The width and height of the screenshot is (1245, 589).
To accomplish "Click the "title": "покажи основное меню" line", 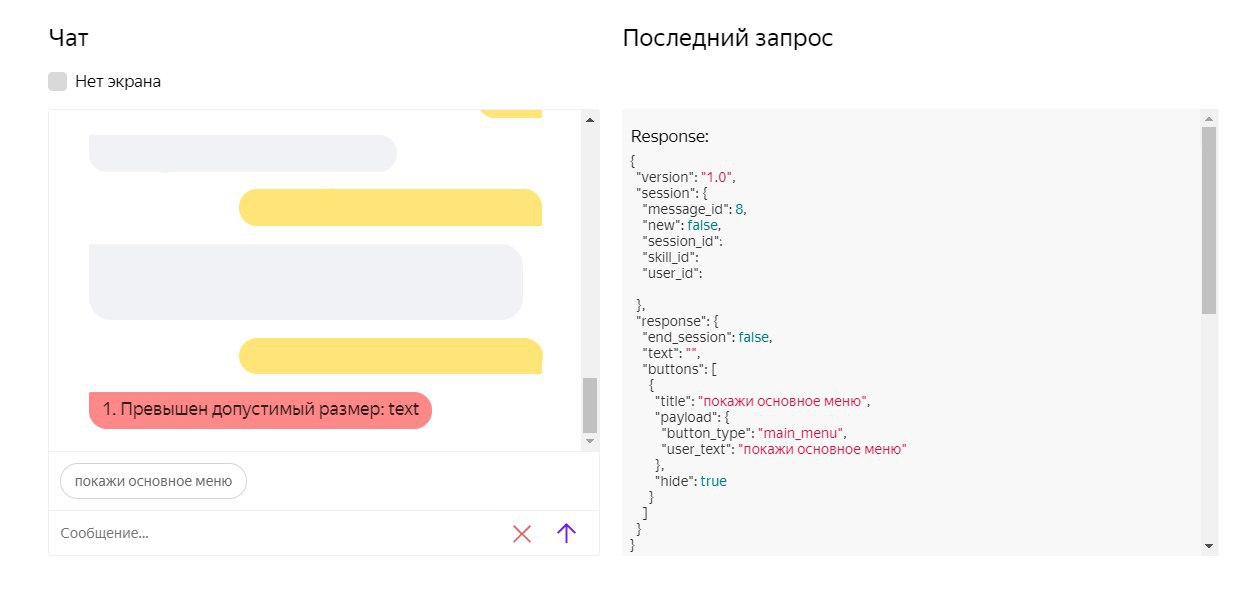I will coord(764,401).
